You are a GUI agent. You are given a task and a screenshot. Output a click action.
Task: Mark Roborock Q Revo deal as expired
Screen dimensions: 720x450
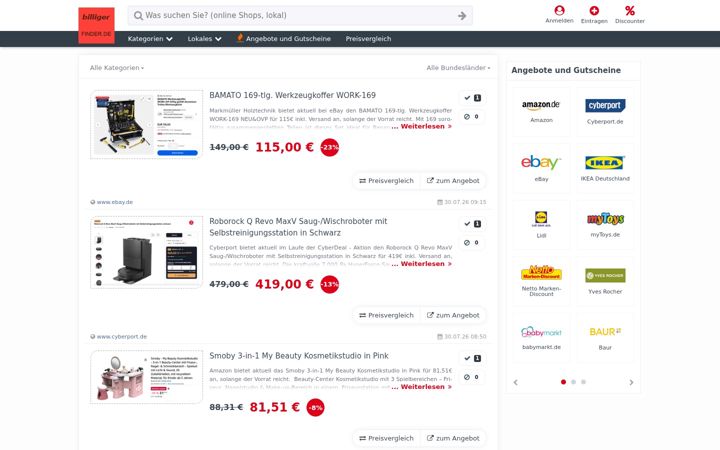(x=472, y=242)
